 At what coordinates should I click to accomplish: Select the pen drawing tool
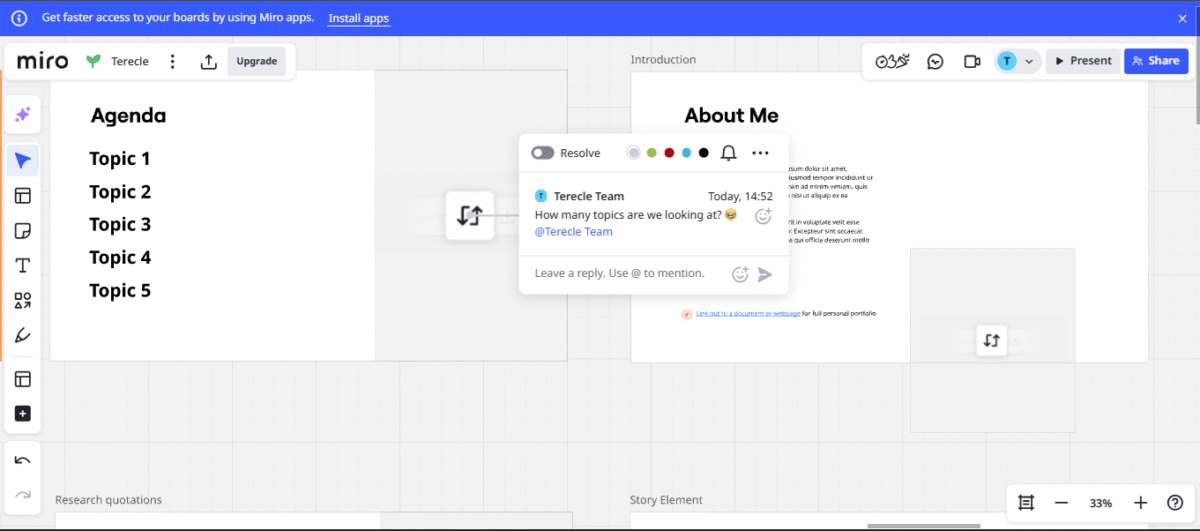pyautogui.click(x=22, y=335)
